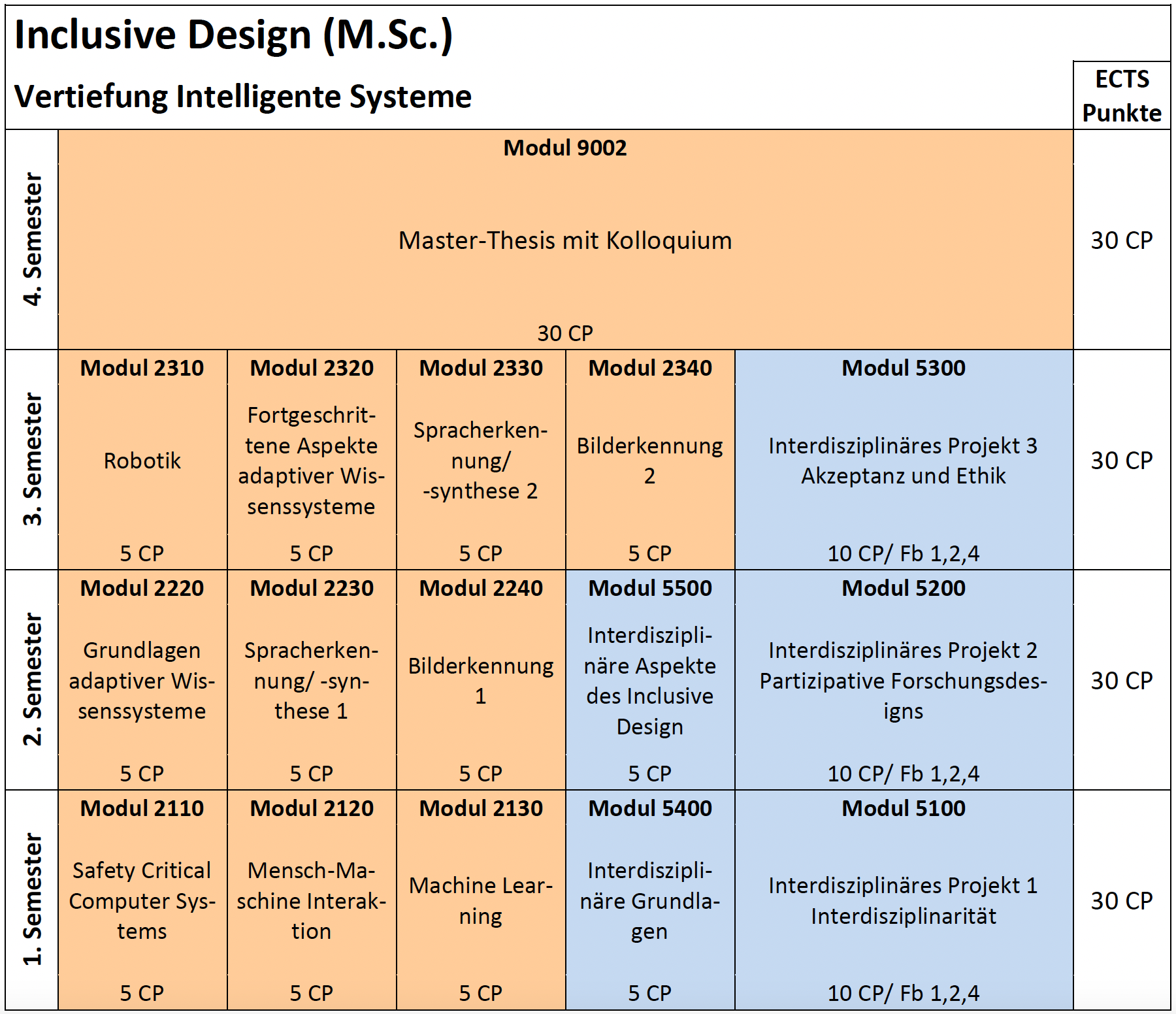
Task: Click the ECTS Punkte column header
Action: tap(1122, 95)
